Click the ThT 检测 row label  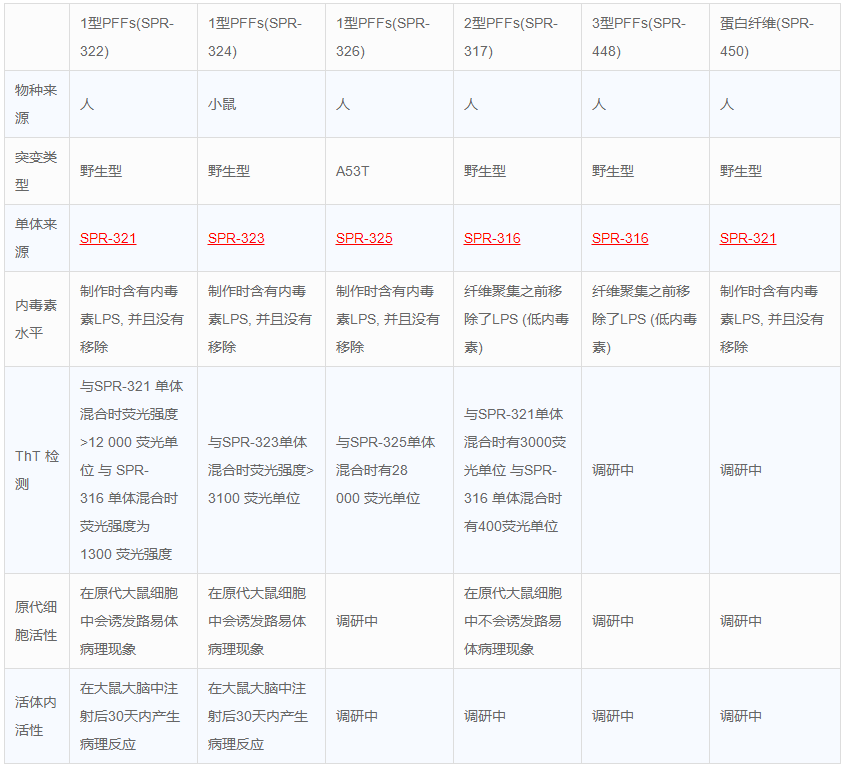tap(36, 469)
